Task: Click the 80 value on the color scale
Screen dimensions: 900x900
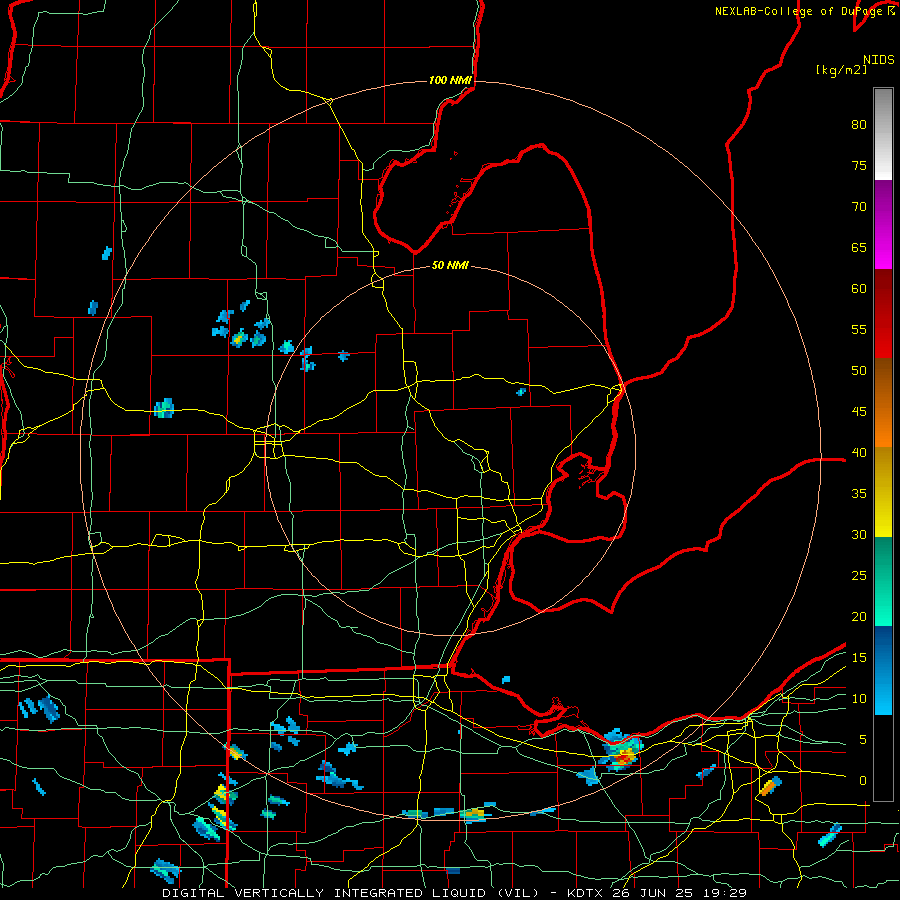Action: [x=859, y=125]
